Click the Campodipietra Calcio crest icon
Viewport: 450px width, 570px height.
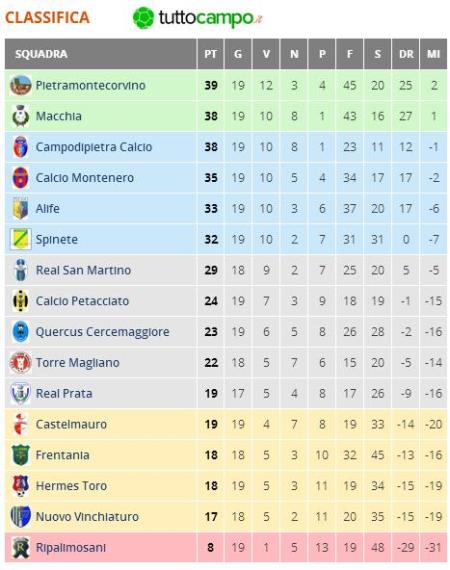coord(20,147)
